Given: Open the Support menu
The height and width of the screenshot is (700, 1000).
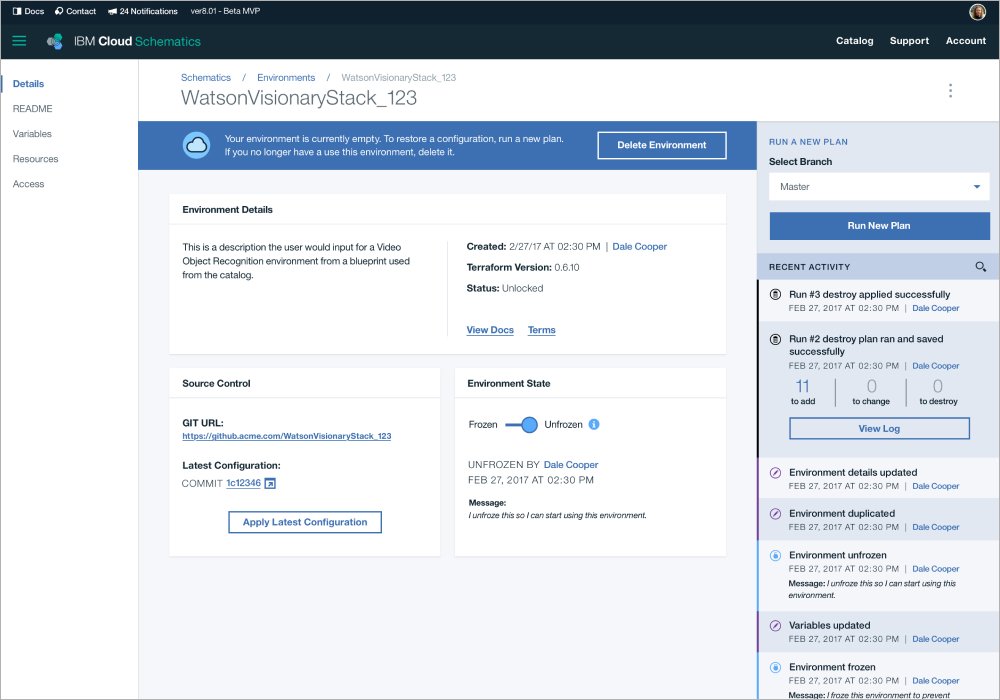Looking at the screenshot, I should pos(909,41).
